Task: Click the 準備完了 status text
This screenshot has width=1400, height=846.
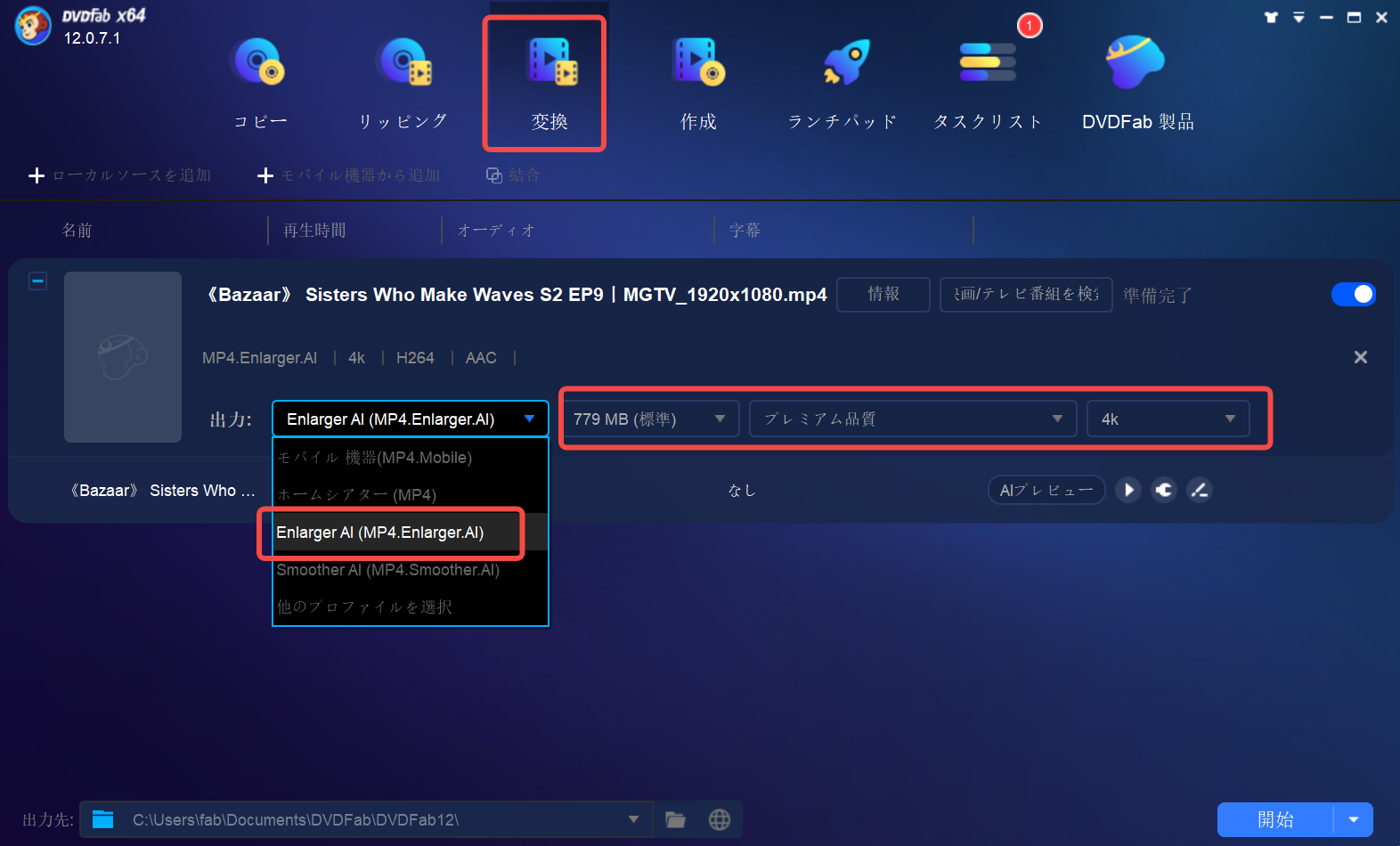Action: tap(1157, 295)
